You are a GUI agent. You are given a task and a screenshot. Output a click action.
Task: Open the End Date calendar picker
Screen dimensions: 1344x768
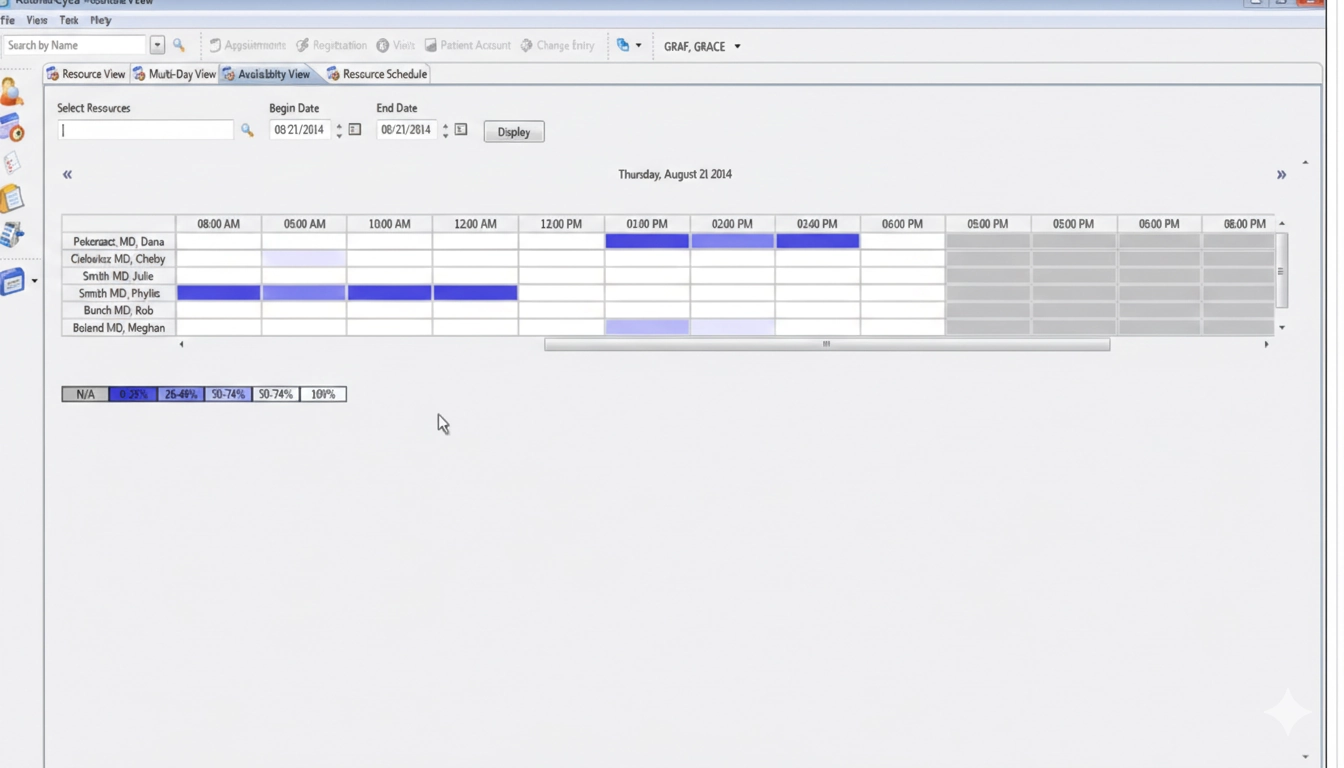click(x=460, y=129)
